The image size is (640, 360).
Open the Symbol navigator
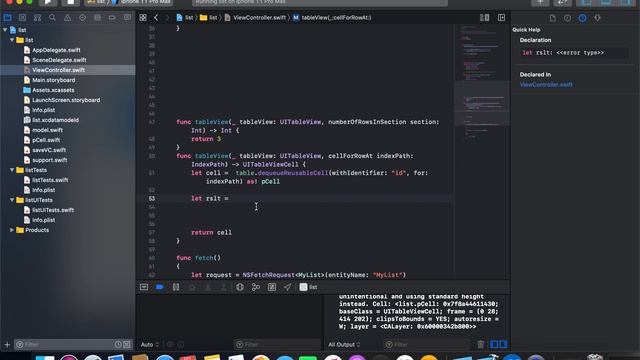point(38,18)
